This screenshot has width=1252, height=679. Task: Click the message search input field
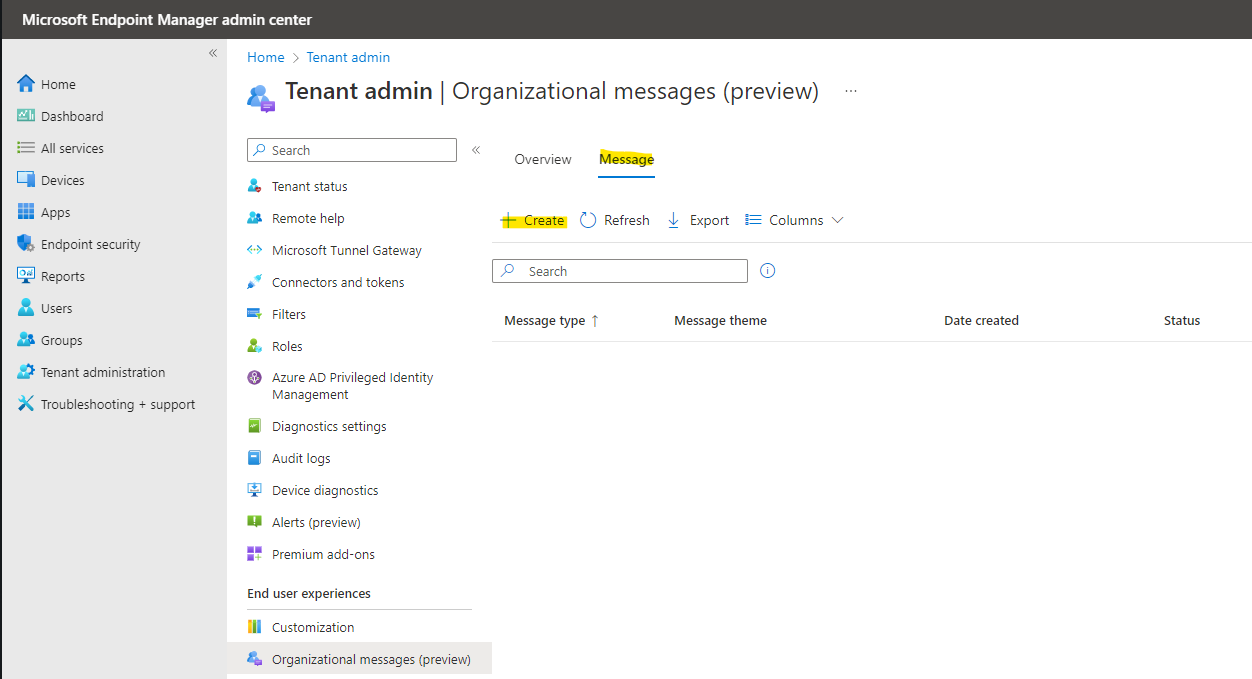(619, 271)
